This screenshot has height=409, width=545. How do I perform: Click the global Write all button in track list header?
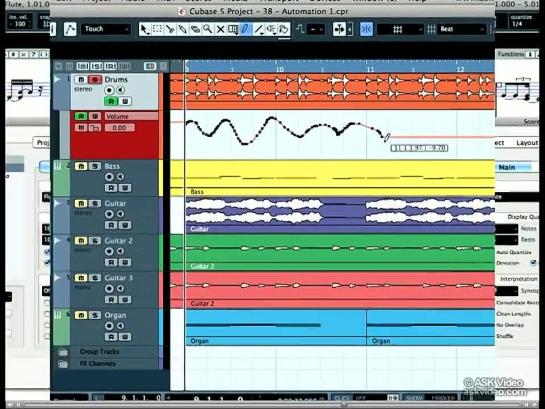pyautogui.click(x=124, y=66)
